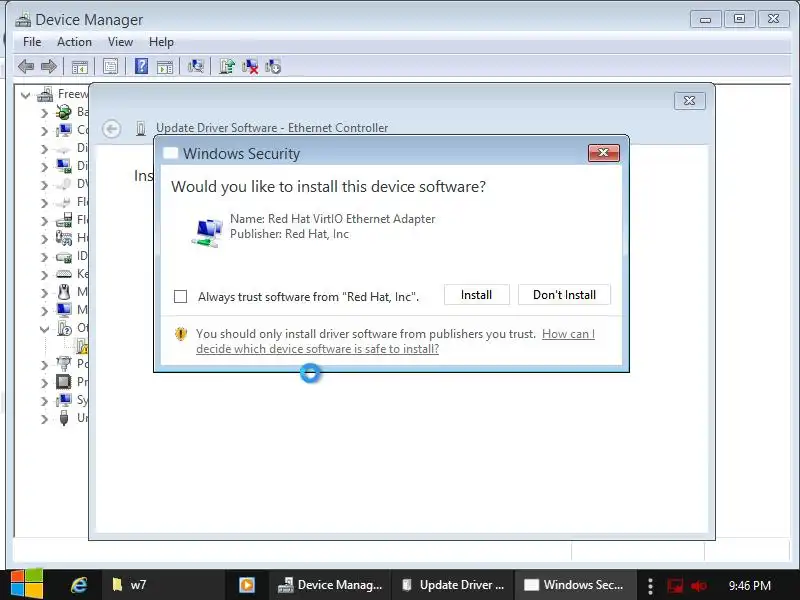The height and width of the screenshot is (600, 800).
Task: Click the Publisher: Red Hat, Inc text
Action: pyautogui.click(x=289, y=234)
